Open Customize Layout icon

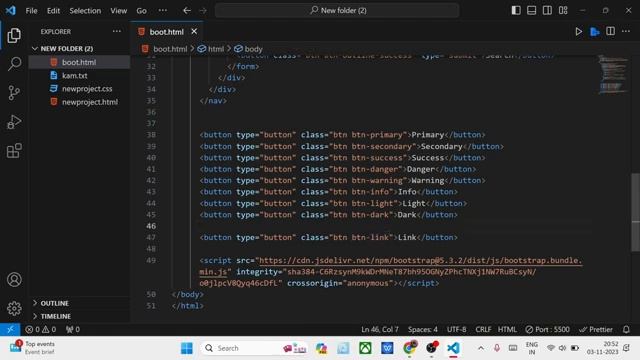click(x=563, y=10)
